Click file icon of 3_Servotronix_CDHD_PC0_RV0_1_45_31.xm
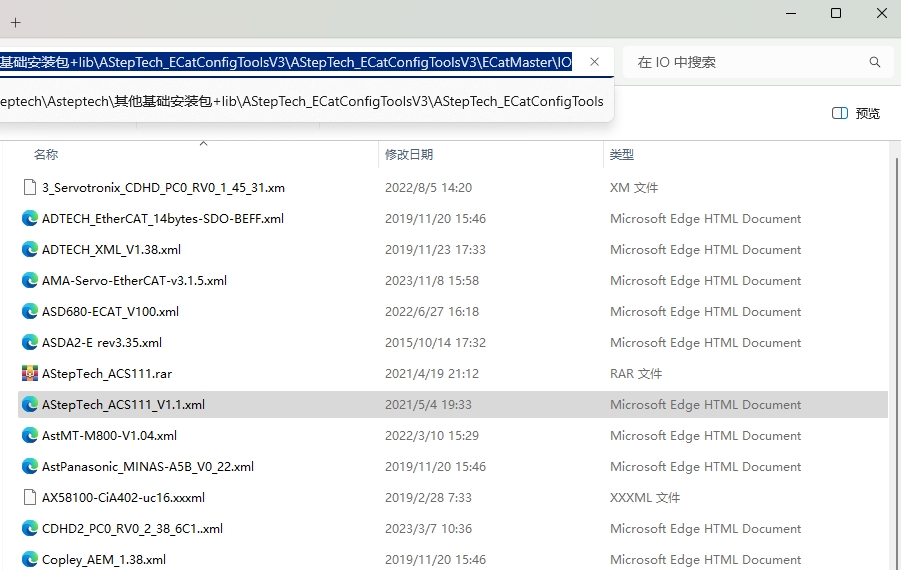This screenshot has height=570, width=901. pos(29,187)
